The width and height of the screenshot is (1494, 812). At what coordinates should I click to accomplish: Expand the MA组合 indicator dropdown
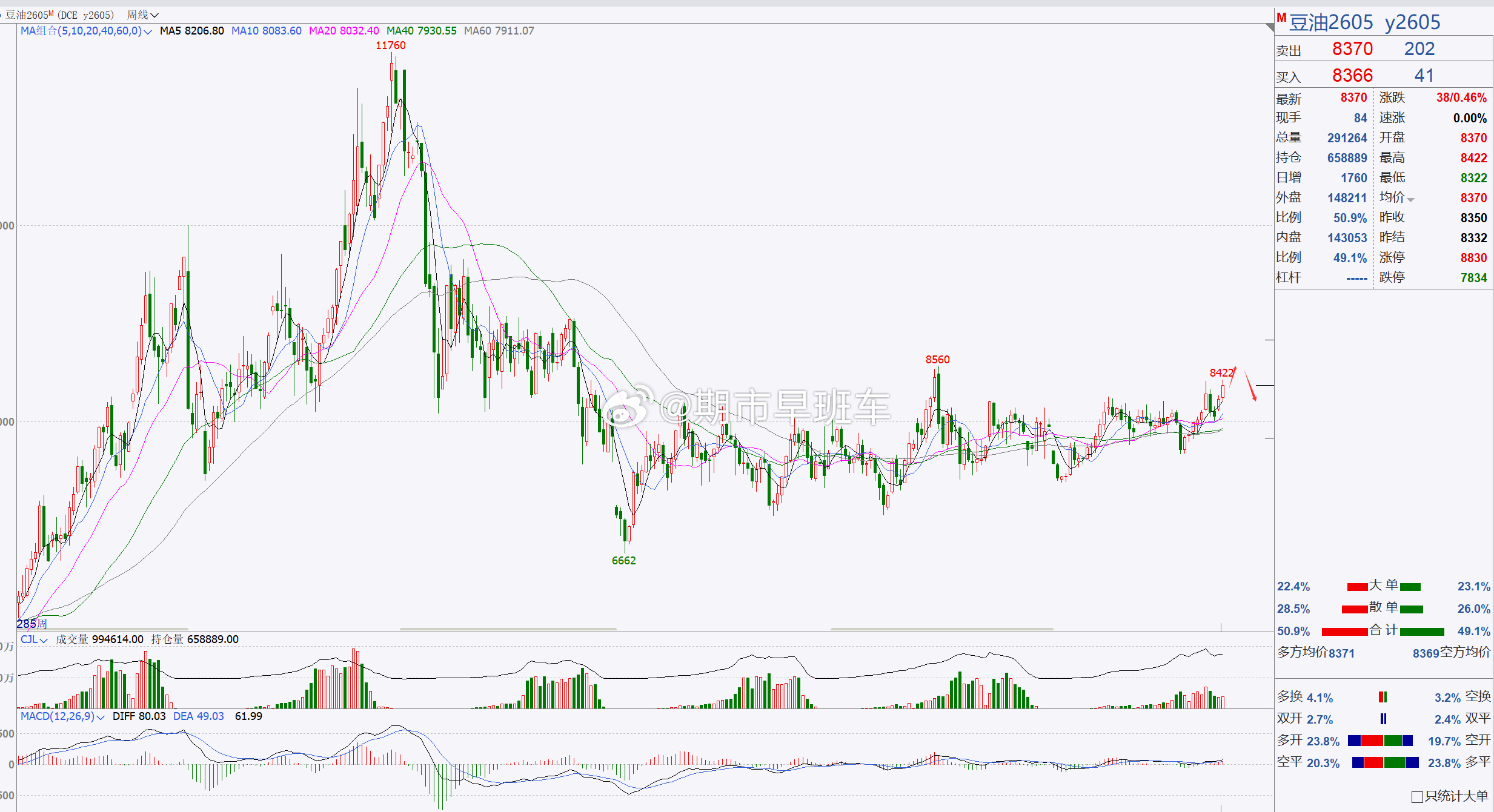(147, 31)
